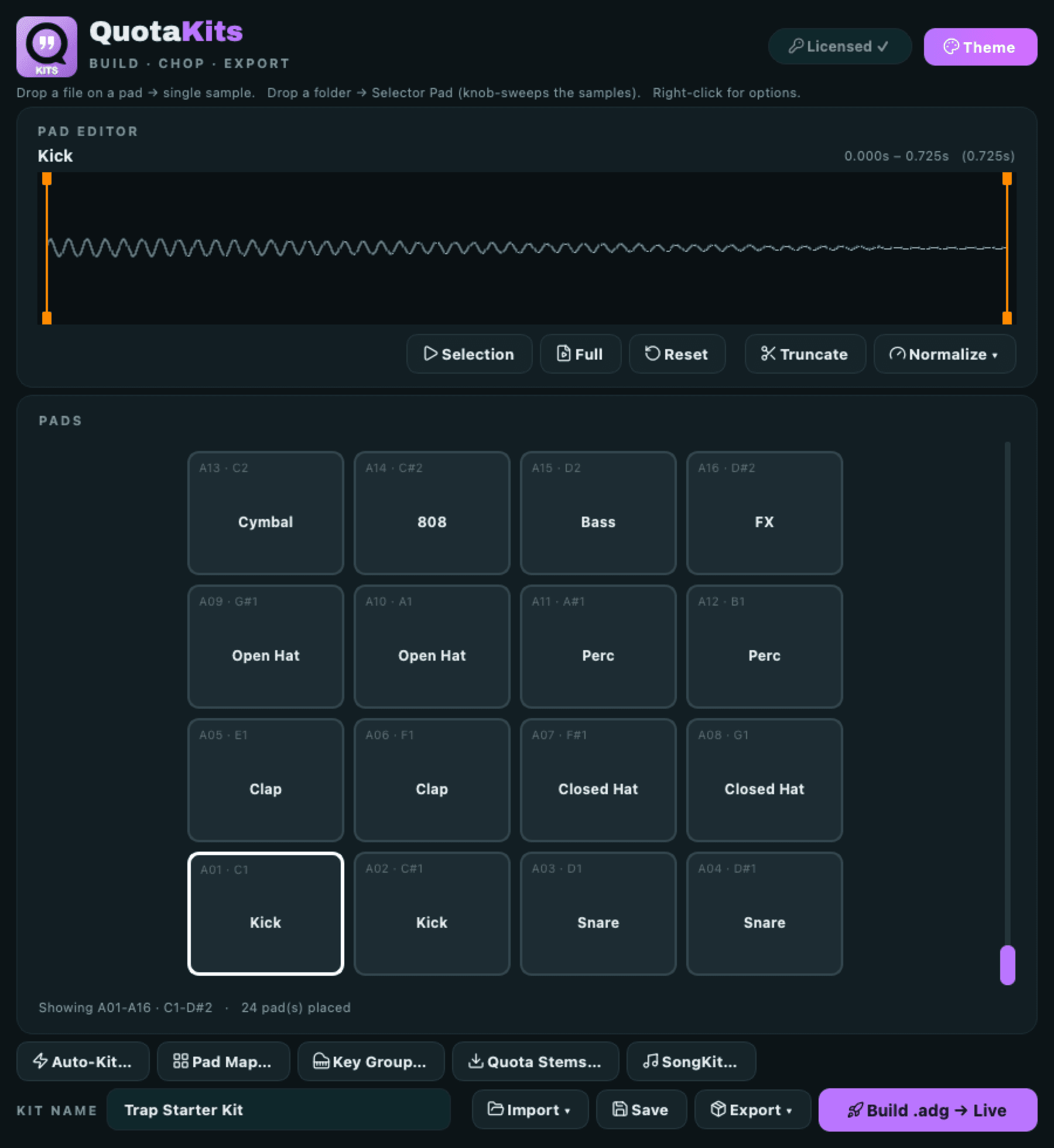Click the top of the end selection handle
Viewport: 1054px width, 1148px height.
coord(1007,179)
